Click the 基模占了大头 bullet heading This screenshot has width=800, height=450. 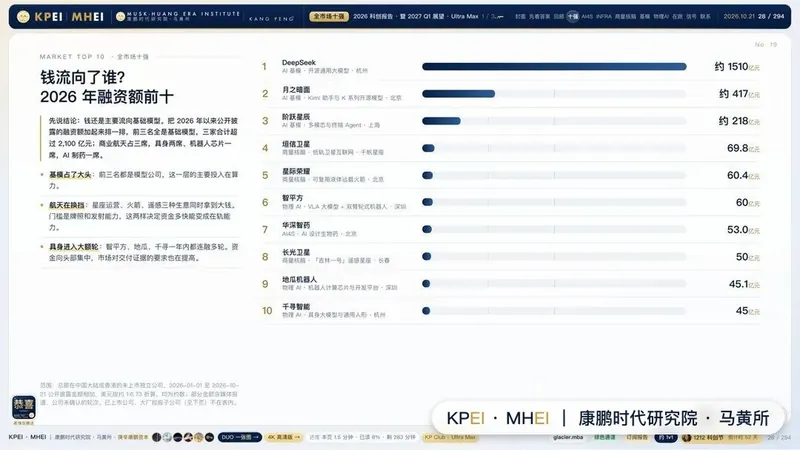click(x=70, y=174)
